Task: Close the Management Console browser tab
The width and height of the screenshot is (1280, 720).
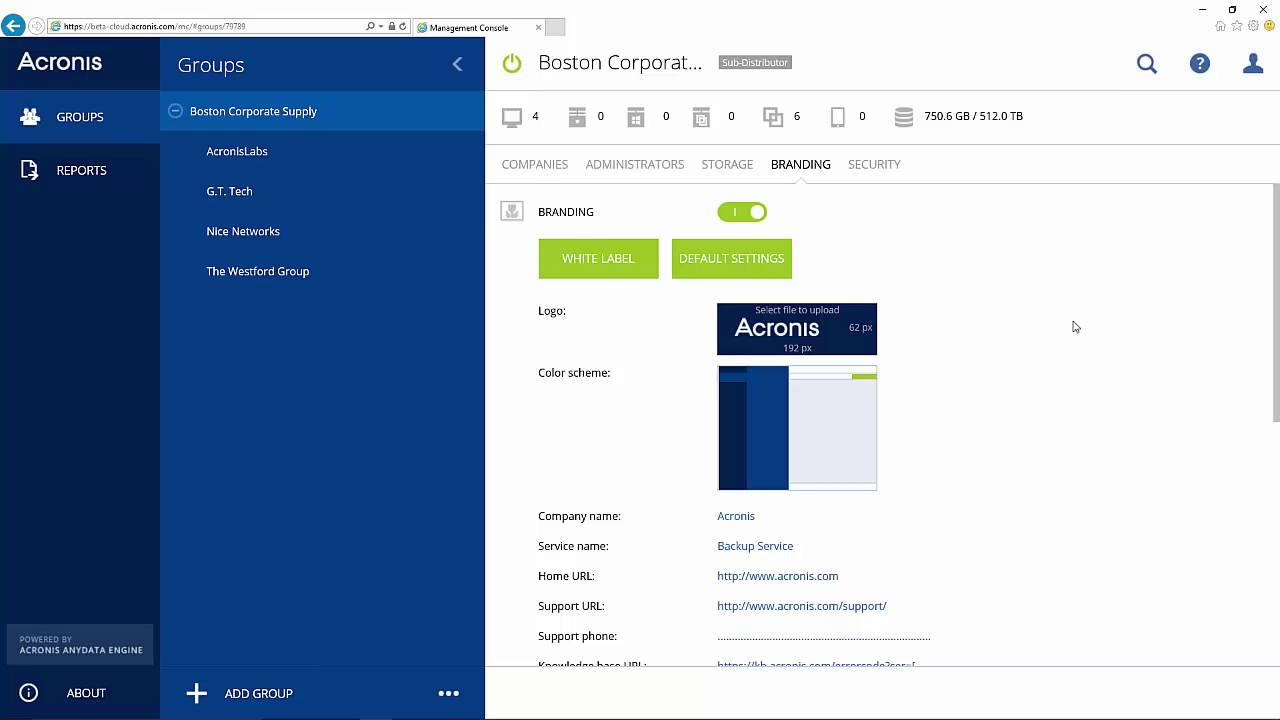Action: pyautogui.click(x=539, y=27)
